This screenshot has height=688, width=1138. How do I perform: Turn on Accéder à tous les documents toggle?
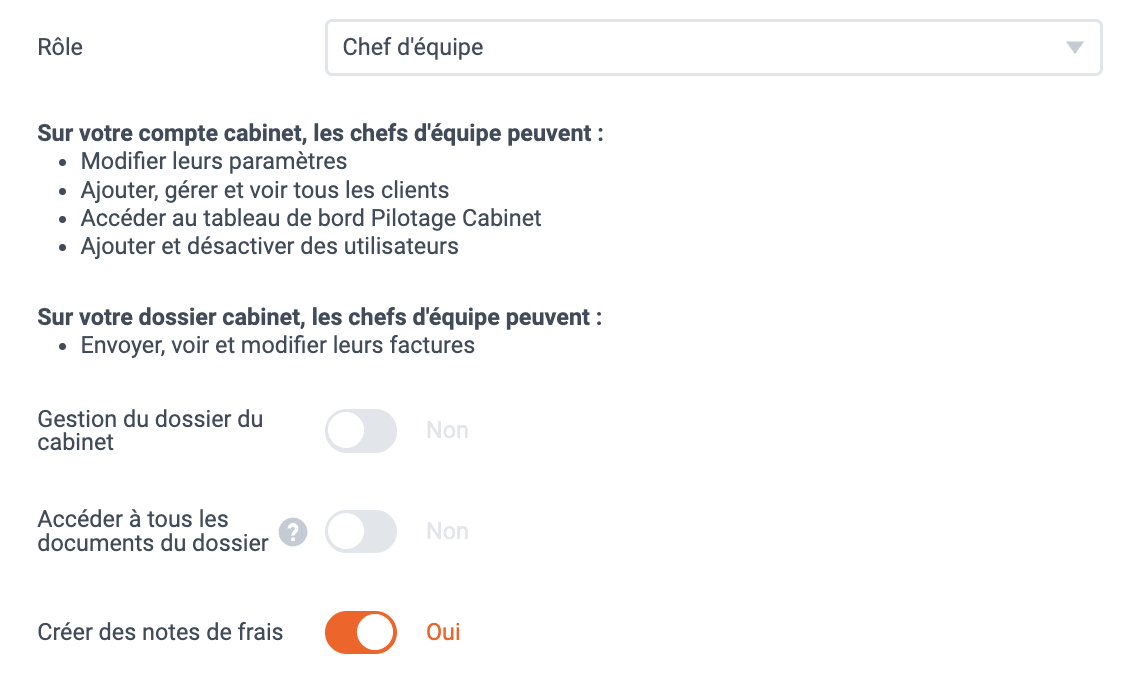pos(361,532)
